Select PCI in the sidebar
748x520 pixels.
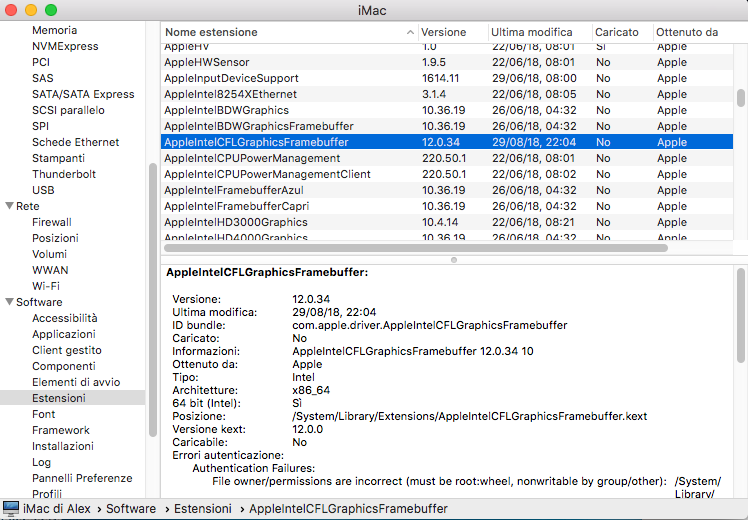coord(41,62)
